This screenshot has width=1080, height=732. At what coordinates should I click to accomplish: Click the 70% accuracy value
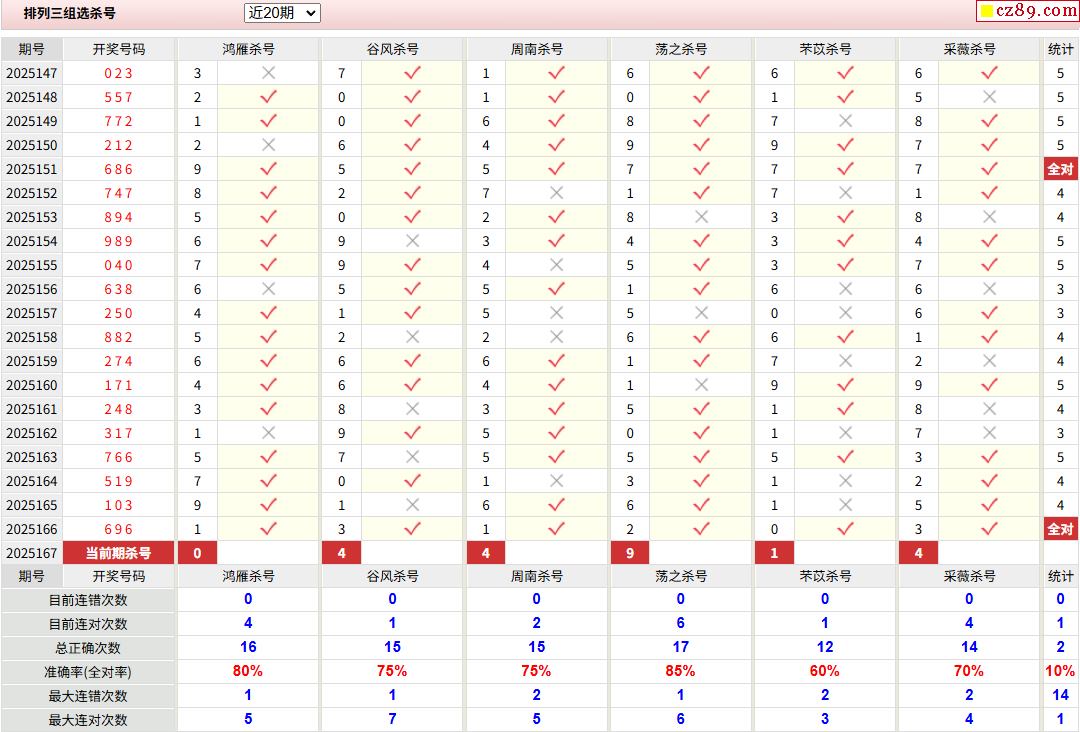[x=969, y=671]
